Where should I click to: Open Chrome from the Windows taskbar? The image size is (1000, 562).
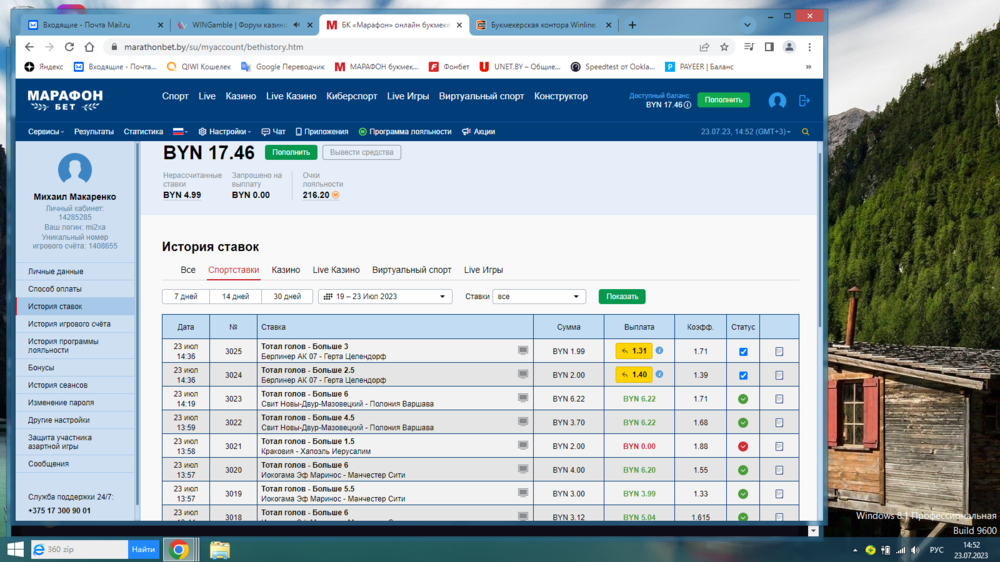(x=179, y=549)
